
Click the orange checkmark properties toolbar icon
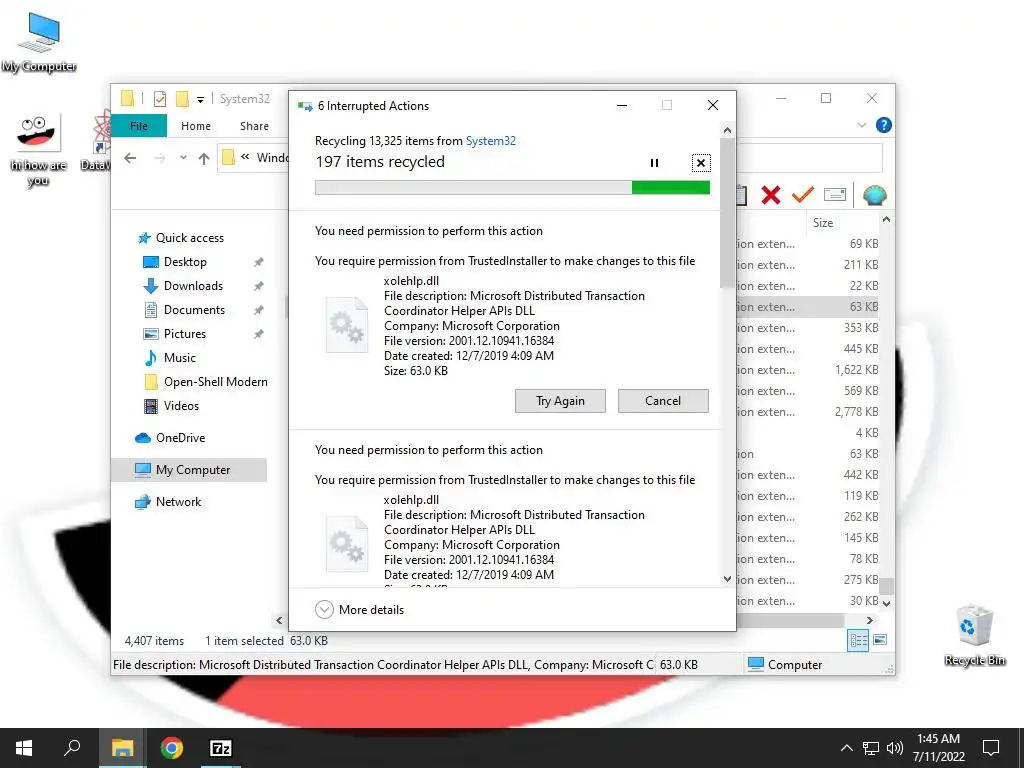803,195
